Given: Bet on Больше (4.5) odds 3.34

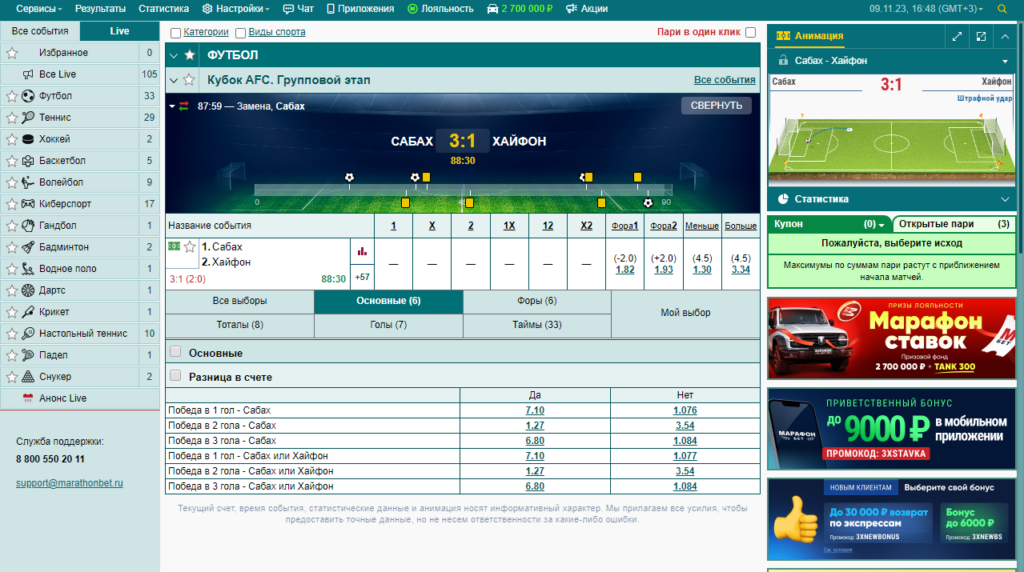Looking at the screenshot, I should (x=741, y=270).
